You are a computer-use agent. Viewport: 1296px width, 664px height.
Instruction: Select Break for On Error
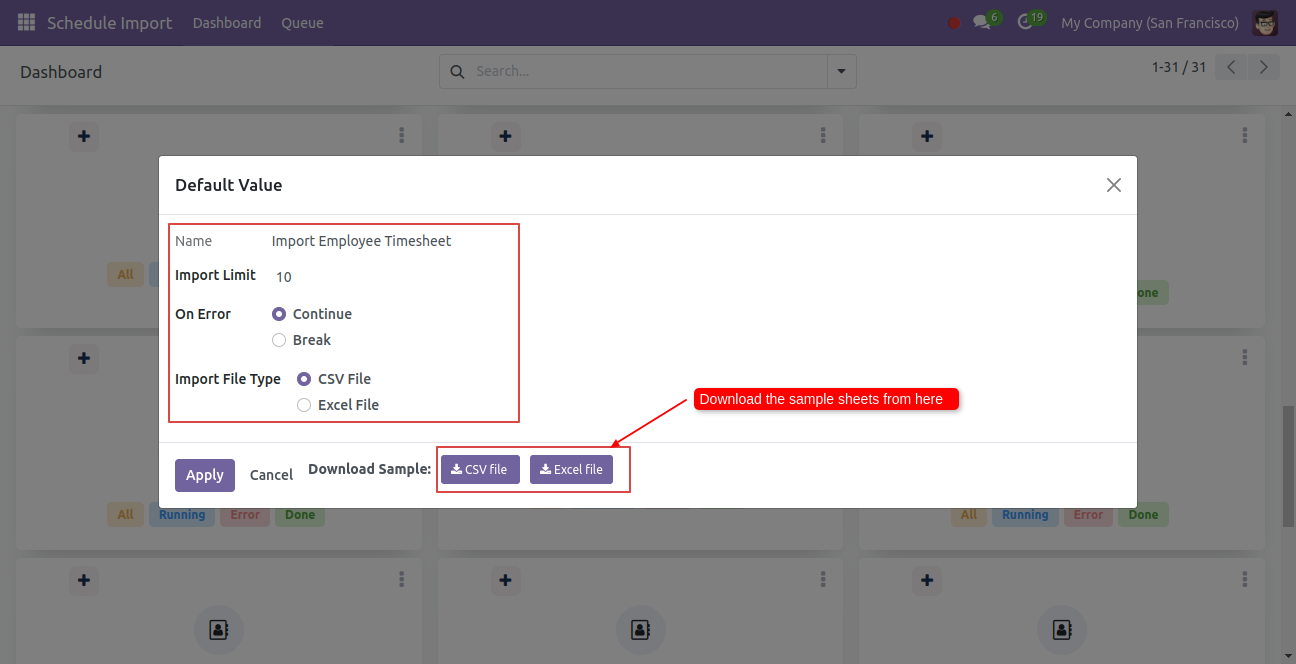279,340
